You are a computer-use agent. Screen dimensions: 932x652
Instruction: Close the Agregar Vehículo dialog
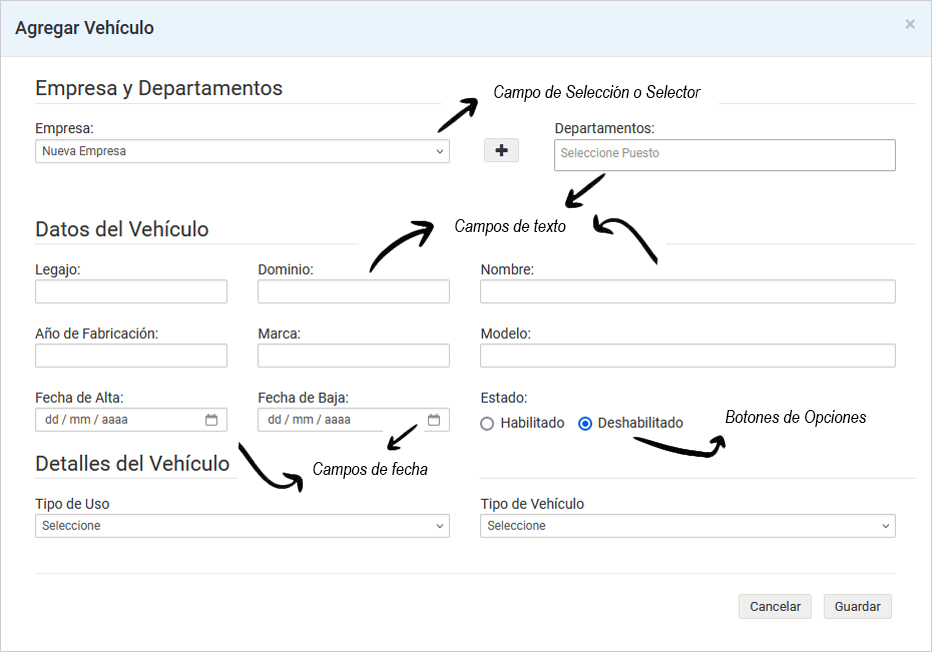909,25
